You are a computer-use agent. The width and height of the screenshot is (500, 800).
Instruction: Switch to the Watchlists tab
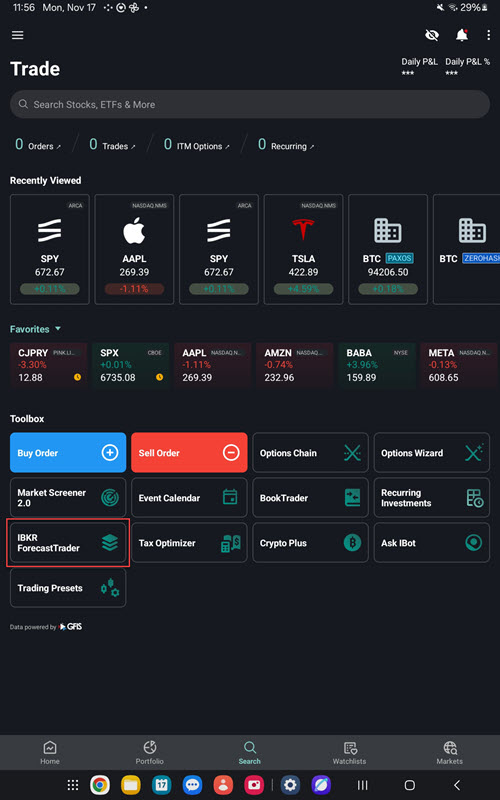[349, 753]
